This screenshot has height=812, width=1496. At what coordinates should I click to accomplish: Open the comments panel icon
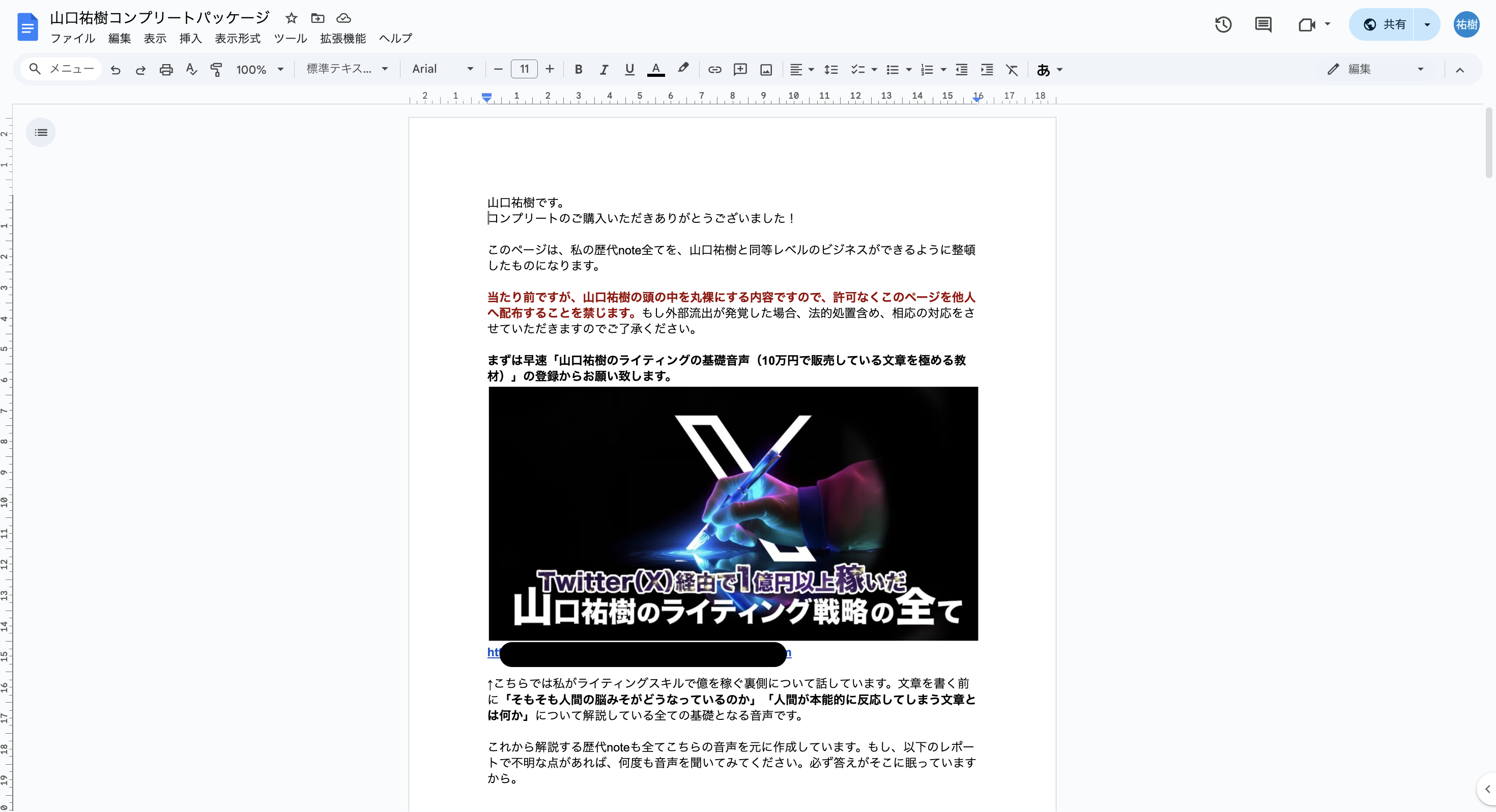(x=1263, y=24)
